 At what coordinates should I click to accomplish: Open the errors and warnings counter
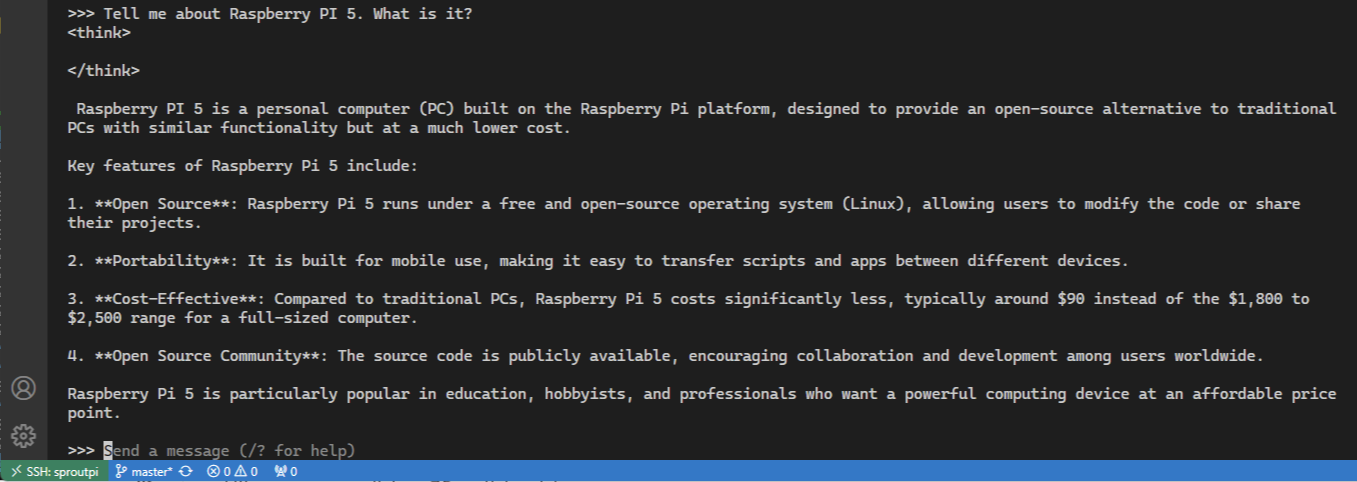pyautogui.click(x=232, y=471)
